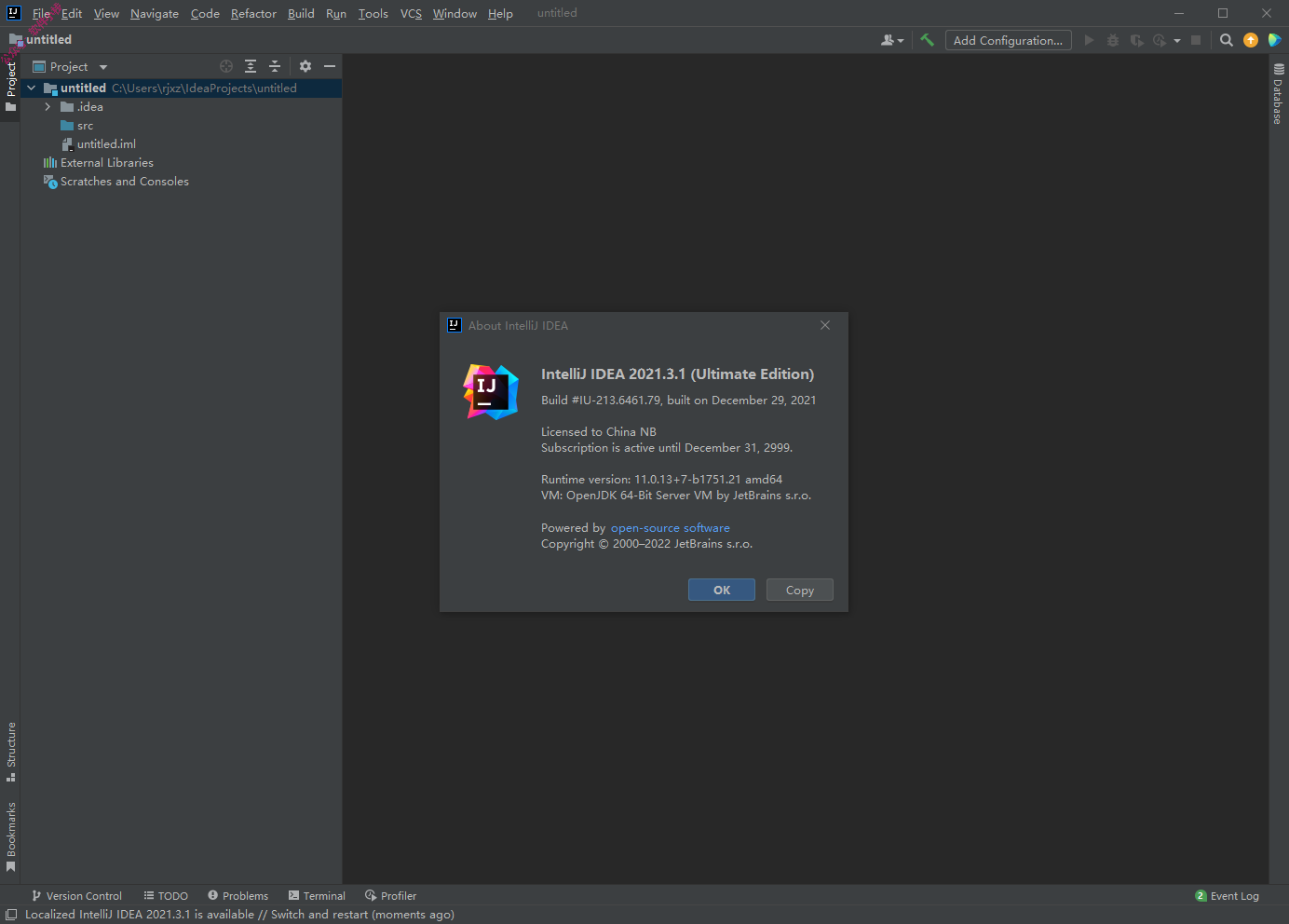
Task: Open the Event Log tab
Action: pyautogui.click(x=1227, y=896)
